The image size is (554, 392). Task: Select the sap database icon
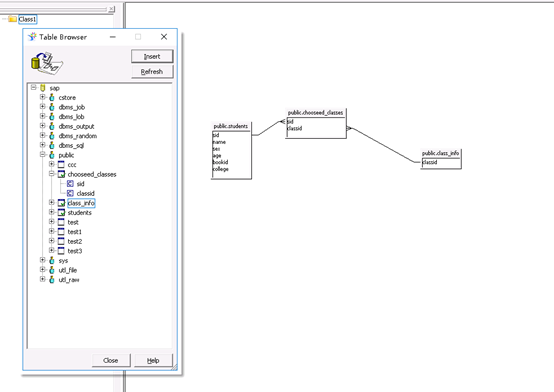[43, 88]
